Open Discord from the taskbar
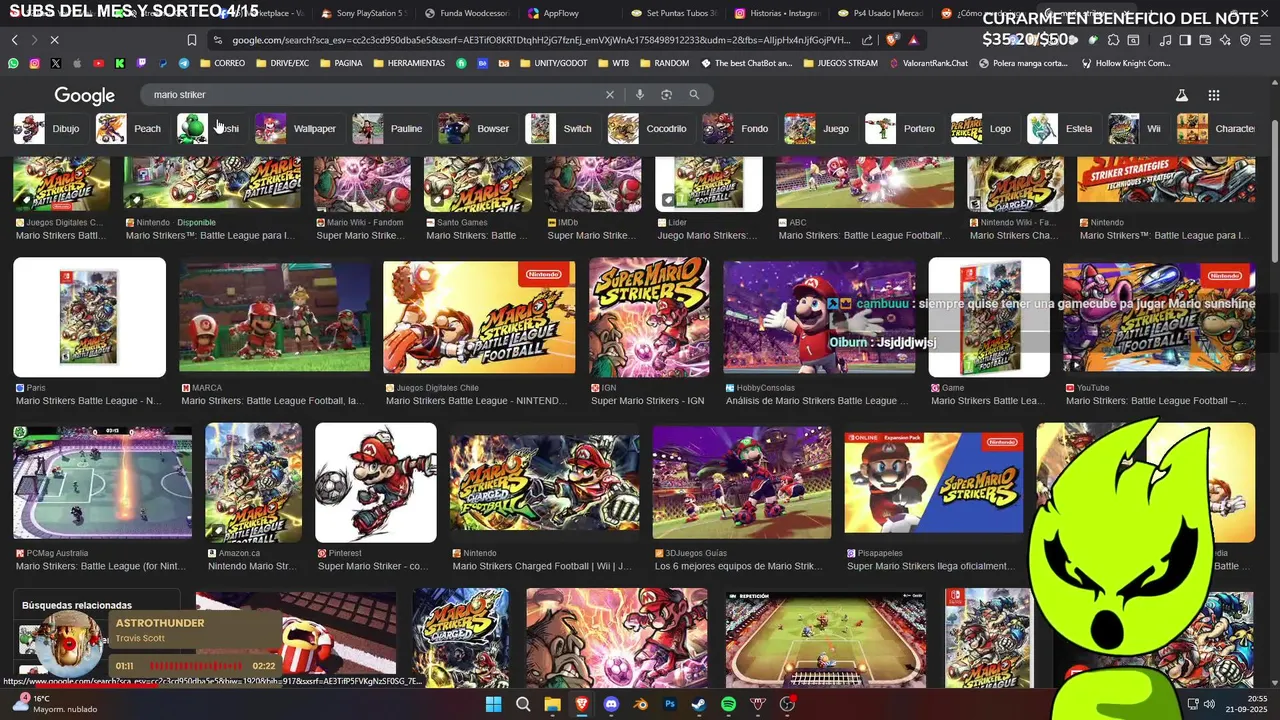Image resolution: width=1280 pixels, height=720 pixels. point(611,704)
